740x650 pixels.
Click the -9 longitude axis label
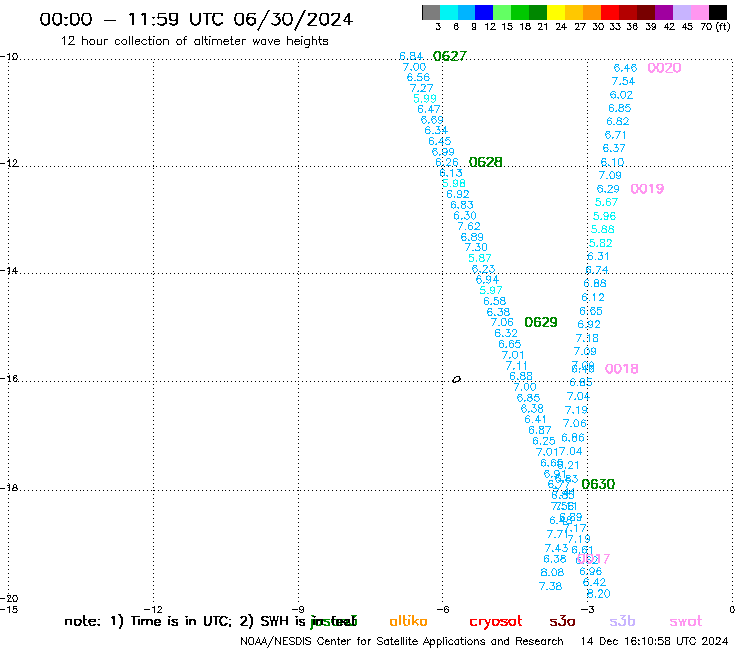click(x=298, y=609)
